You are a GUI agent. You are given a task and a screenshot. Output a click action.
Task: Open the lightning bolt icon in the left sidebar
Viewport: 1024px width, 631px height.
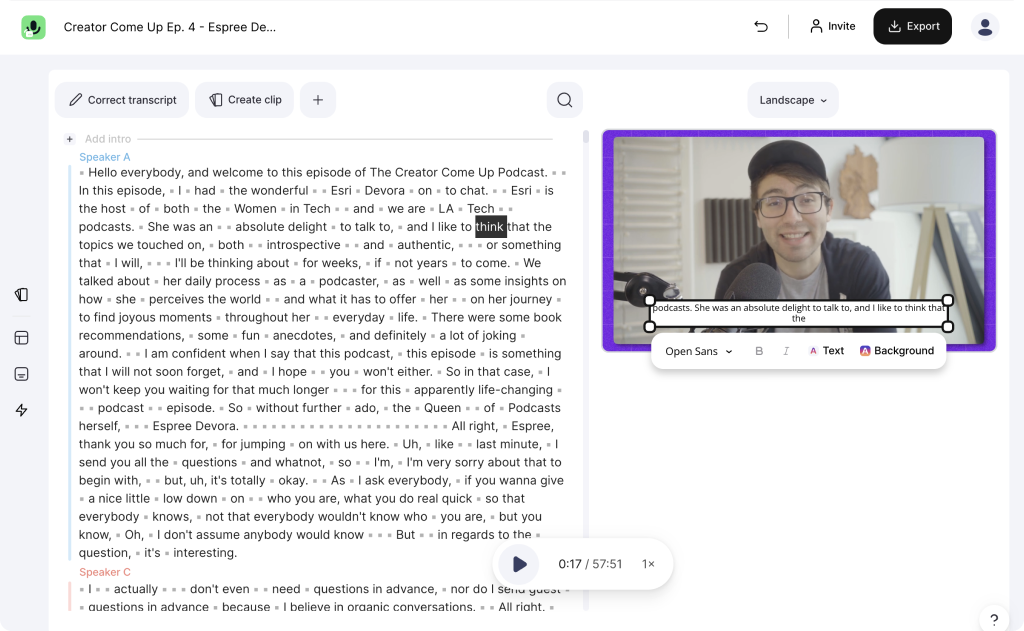(22, 410)
